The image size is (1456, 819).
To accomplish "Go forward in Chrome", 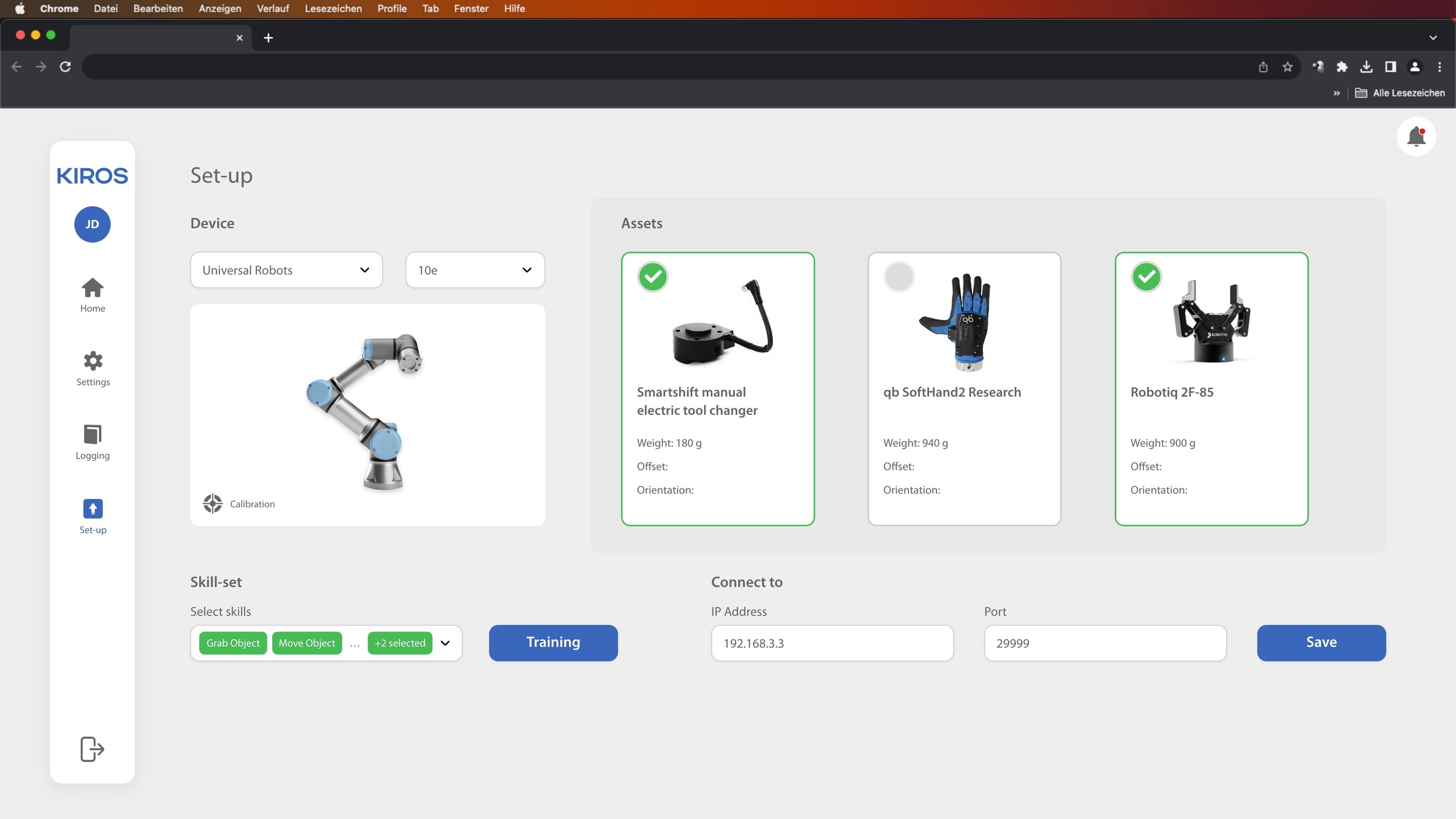I will point(41,67).
